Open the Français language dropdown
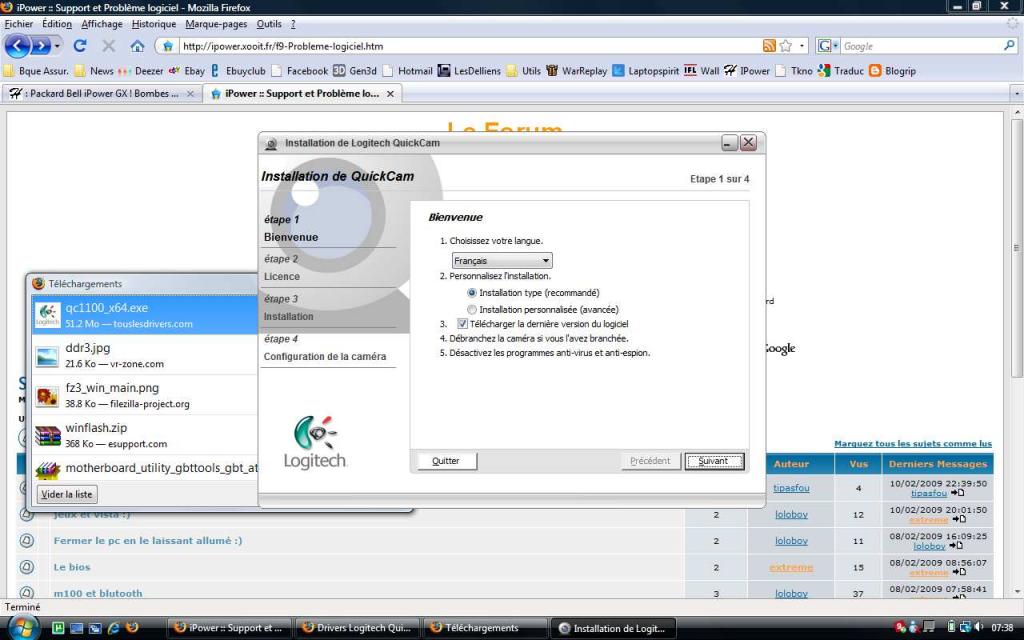This screenshot has width=1024, height=640. [502, 261]
